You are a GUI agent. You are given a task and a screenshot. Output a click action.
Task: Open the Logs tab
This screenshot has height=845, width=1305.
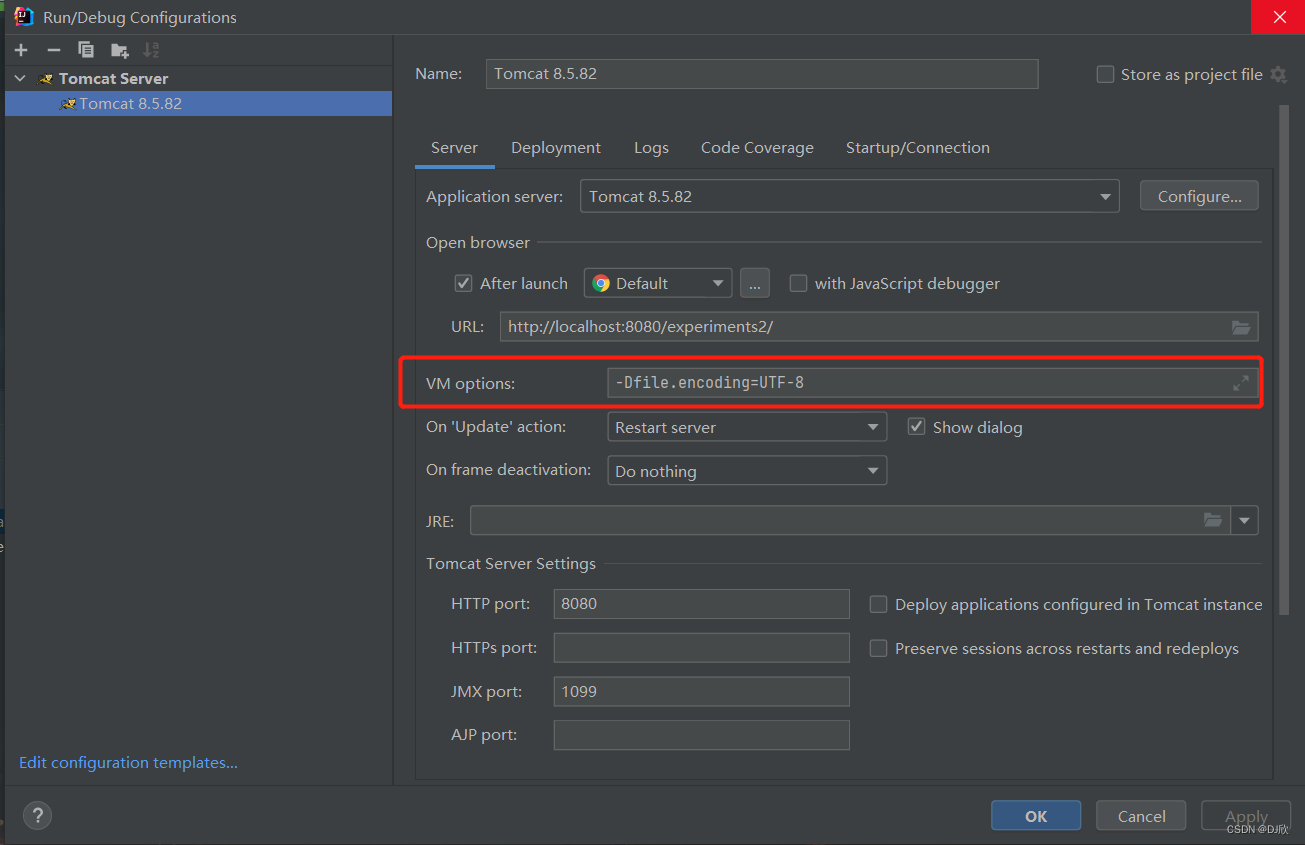click(651, 148)
